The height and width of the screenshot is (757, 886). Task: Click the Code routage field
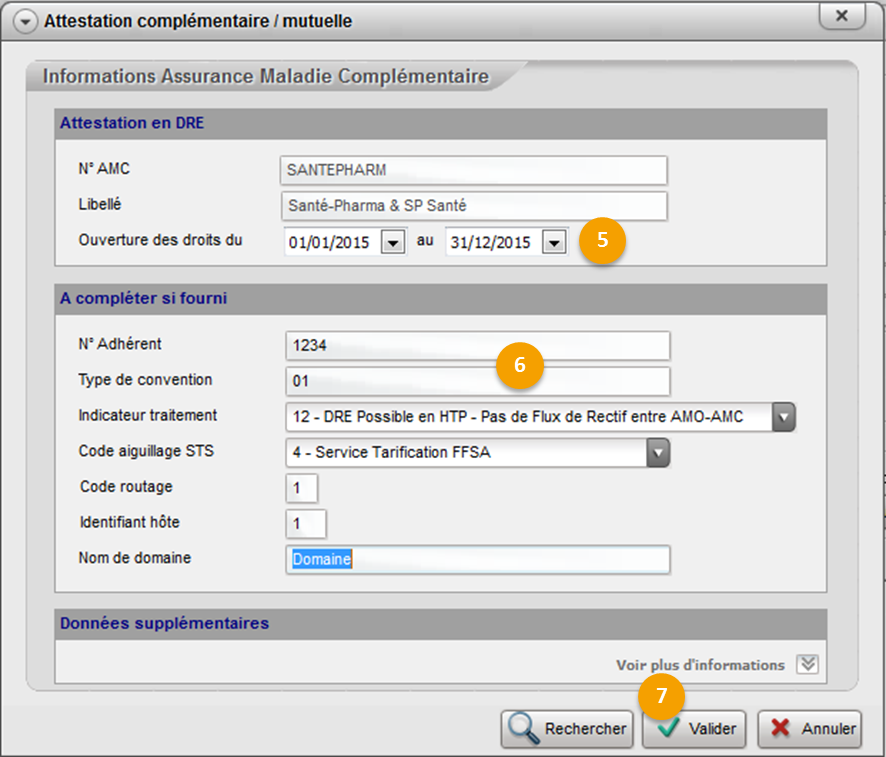301,488
